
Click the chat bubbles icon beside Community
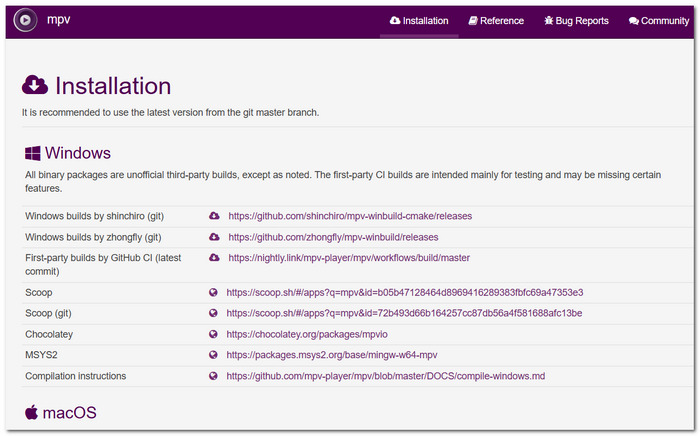pos(633,21)
